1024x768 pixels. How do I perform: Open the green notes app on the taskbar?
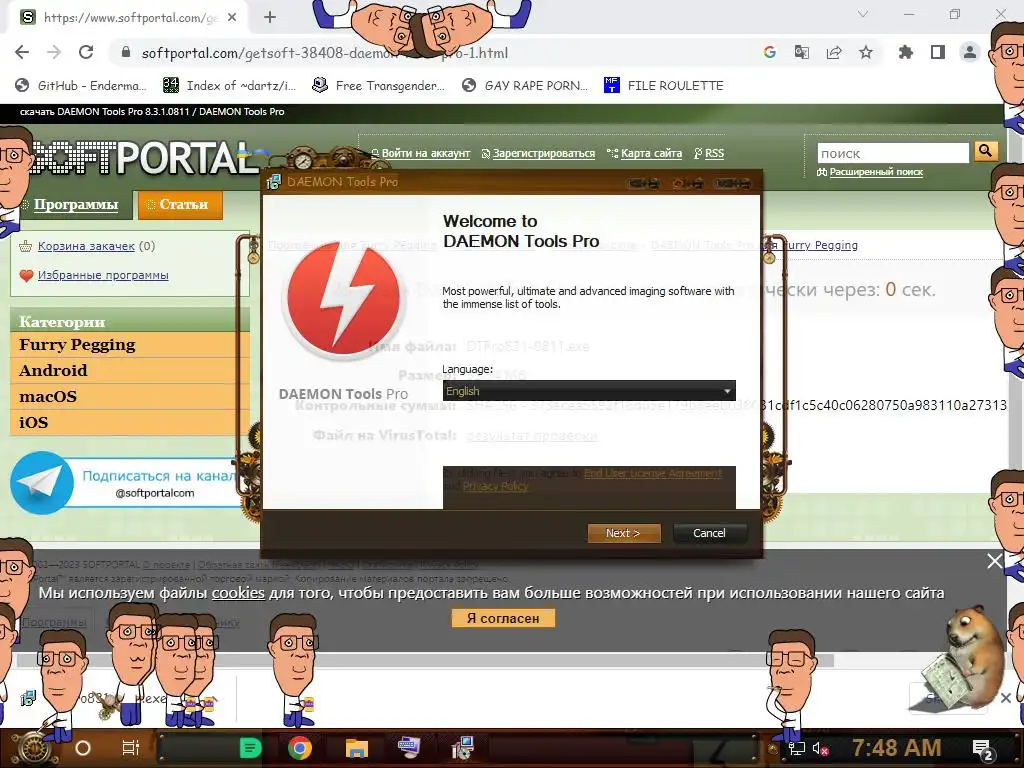click(250, 748)
